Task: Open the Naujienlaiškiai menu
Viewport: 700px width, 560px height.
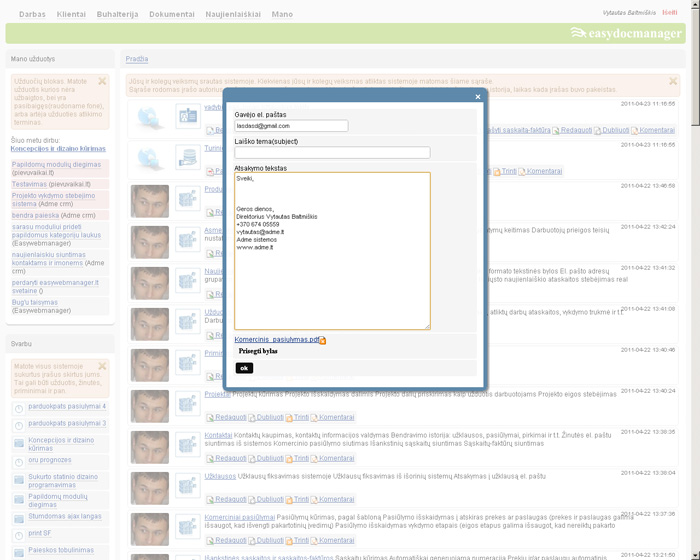Action: [233, 14]
